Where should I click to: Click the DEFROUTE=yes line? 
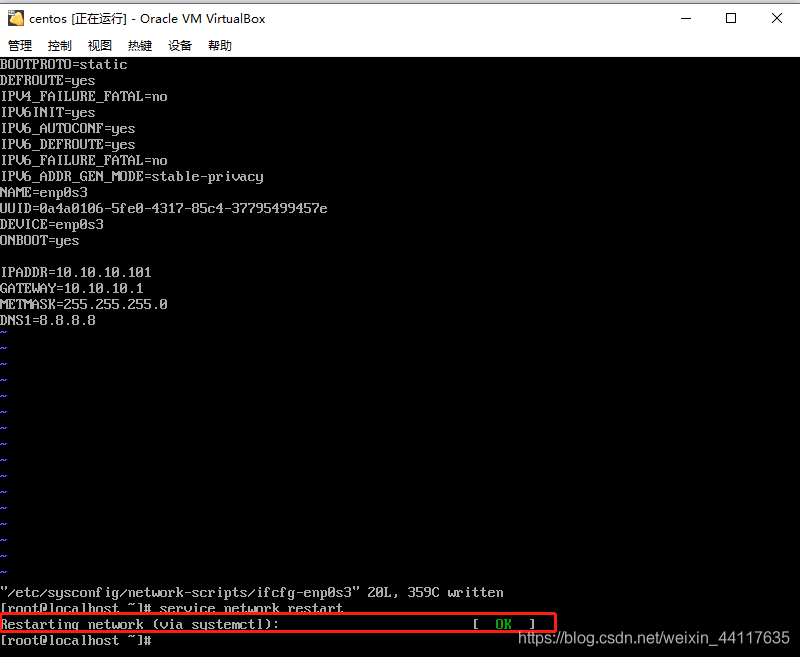pyautogui.click(x=47, y=81)
